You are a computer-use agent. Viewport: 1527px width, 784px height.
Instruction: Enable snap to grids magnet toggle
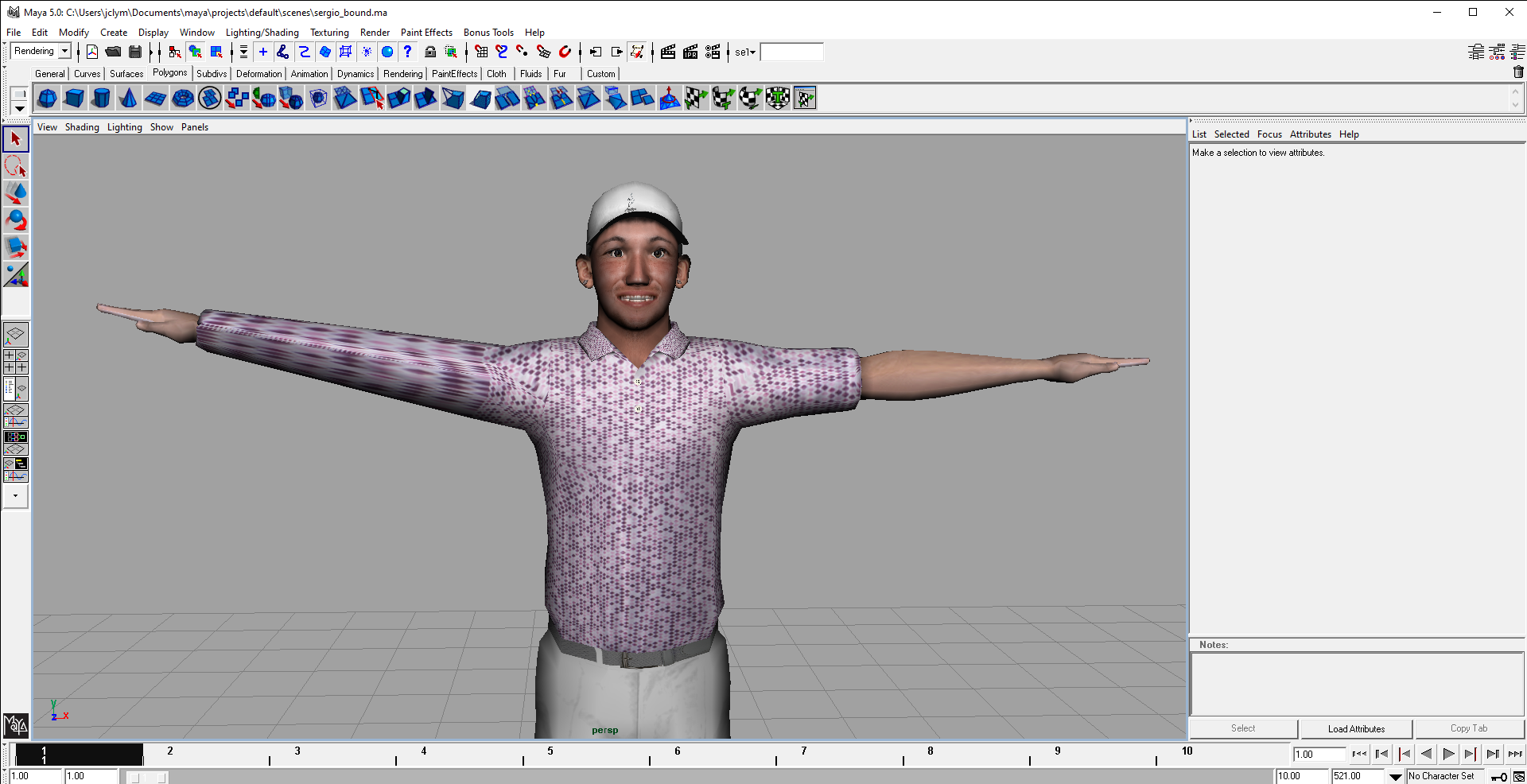(480, 52)
